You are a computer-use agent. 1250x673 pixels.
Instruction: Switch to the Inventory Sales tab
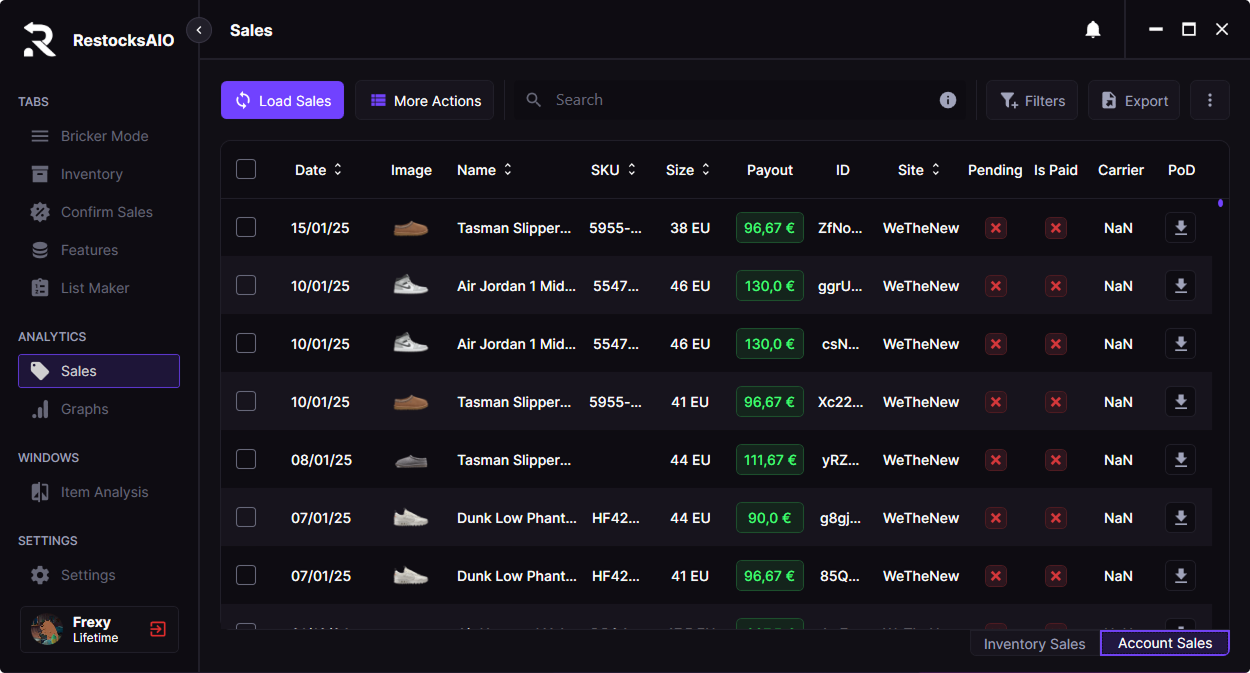pos(1034,644)
